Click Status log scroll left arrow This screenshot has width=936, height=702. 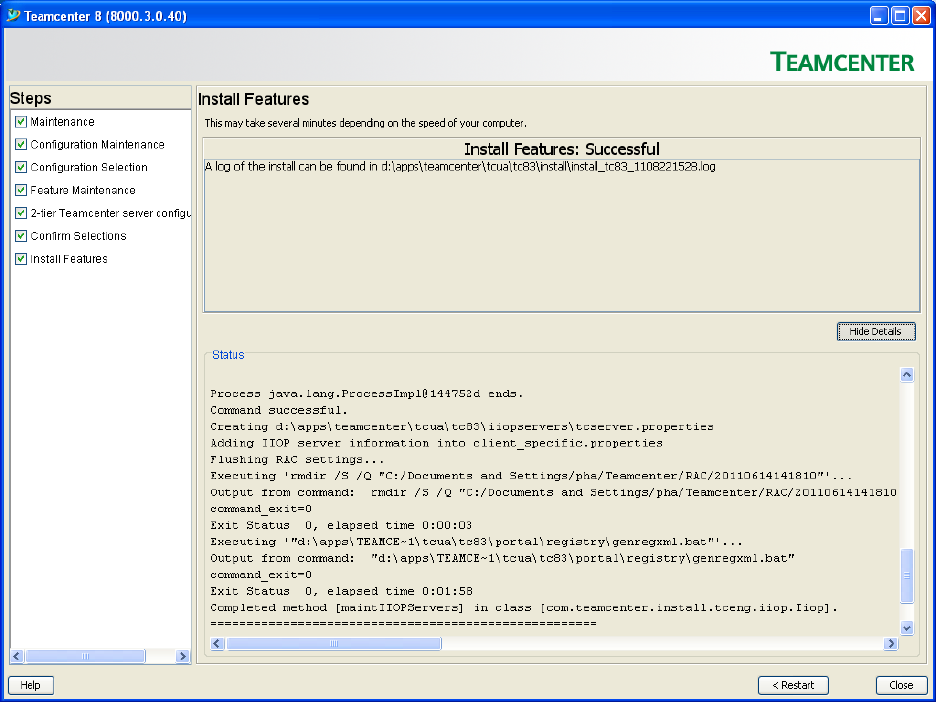(217, 644)
